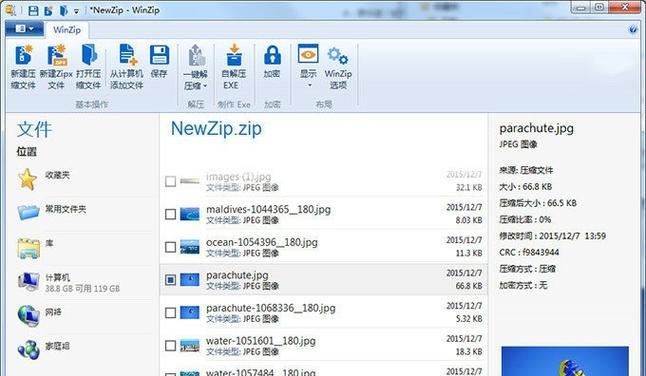The image size is (646, 376).
Task: Click the 自解压EXE icon
Action: (234, 55)
